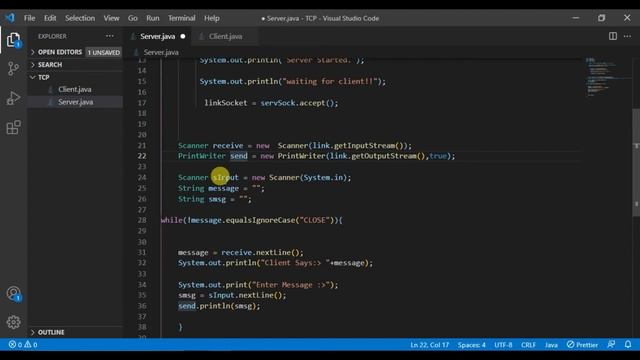Click 'servSock.accept()' on line 17

click(x=299, y=103)
